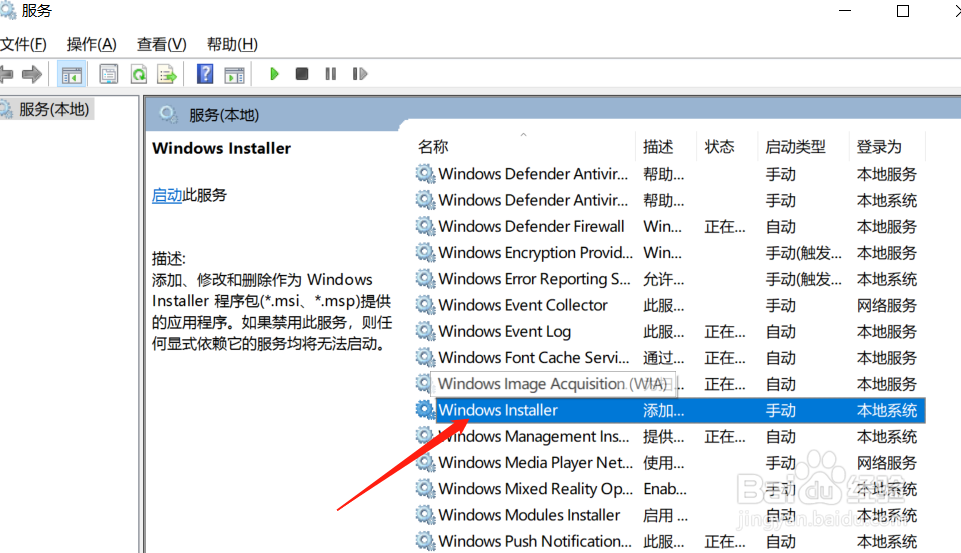This screenshot has width=961, height=553.
Task: Click the gear icon of Windows Encryption Provider row
Action: pyautogui.click(x=425, y=253)
